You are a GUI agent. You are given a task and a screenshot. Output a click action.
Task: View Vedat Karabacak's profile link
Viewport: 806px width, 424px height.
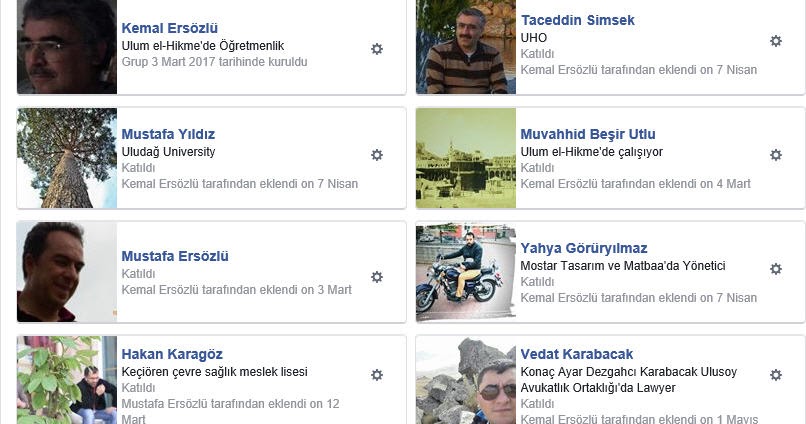pyautogui.click(x=577, y=354)
